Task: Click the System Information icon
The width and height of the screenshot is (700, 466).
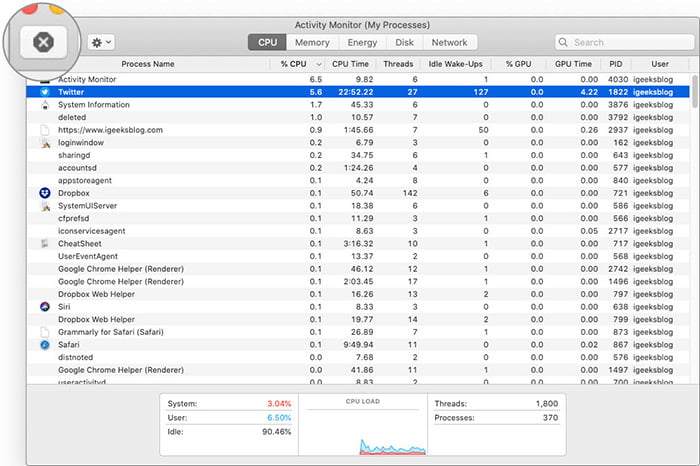Action: point(45,105)
